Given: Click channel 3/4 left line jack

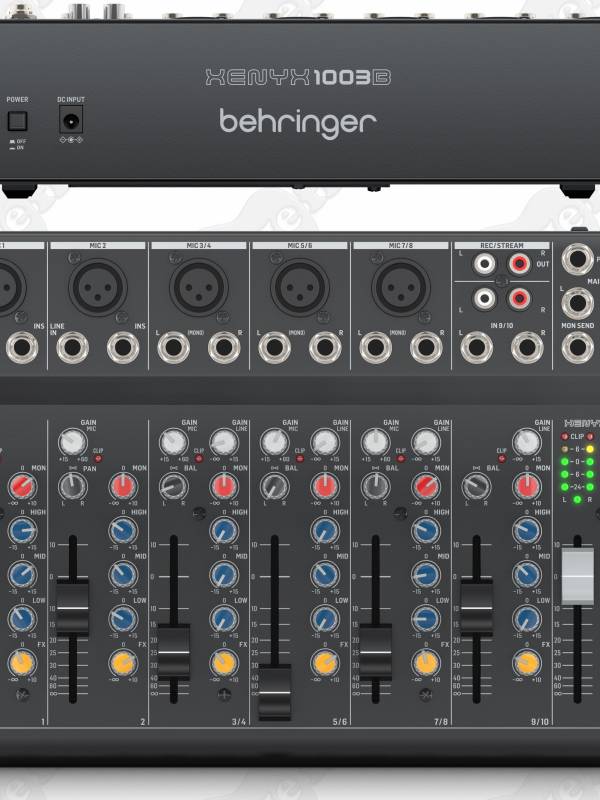Looking at the screenshot, I should click(173, 347).
